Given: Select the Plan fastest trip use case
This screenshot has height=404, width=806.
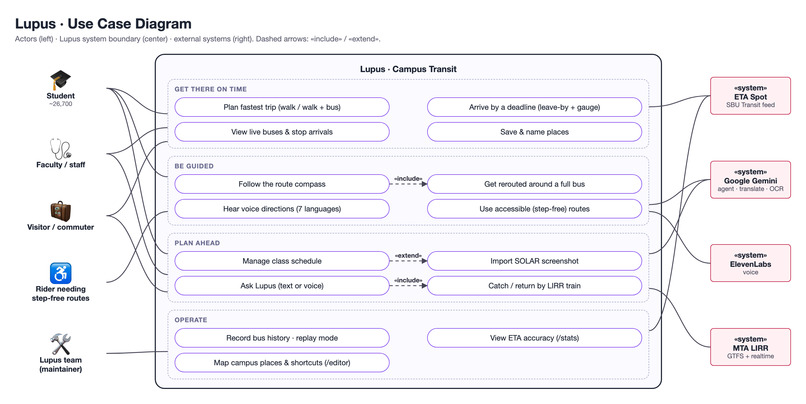Looking at the screenshot, I should (282, 107).
